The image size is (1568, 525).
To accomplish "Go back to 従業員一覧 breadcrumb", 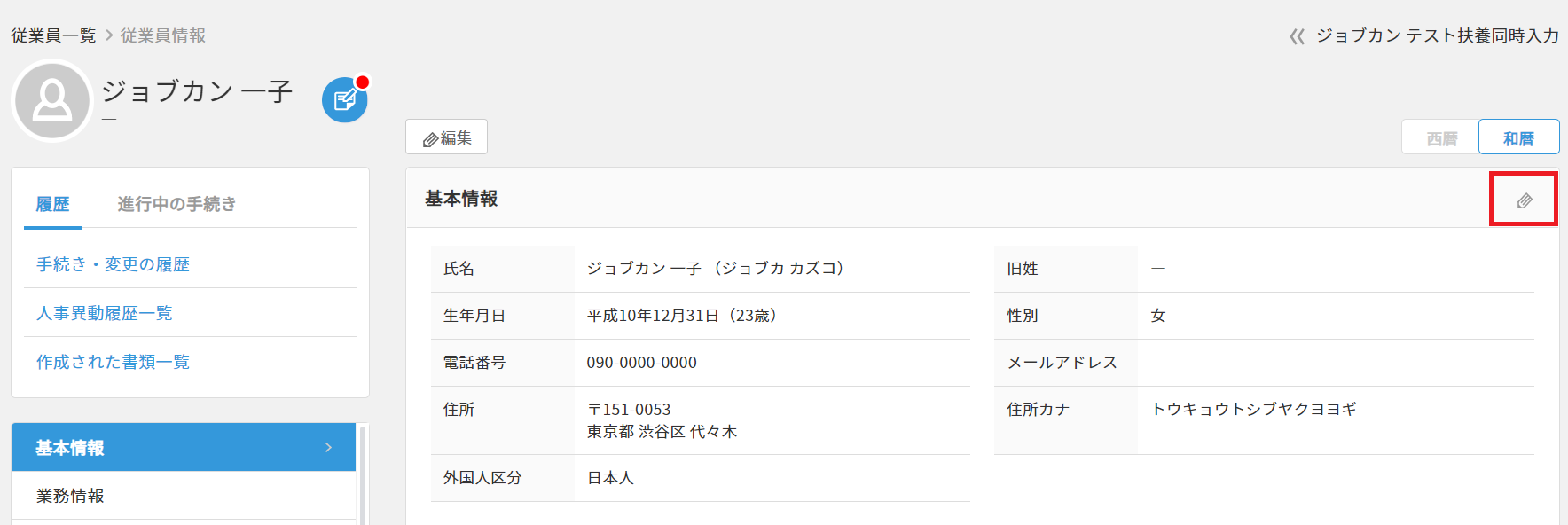I will click(53, 35).
